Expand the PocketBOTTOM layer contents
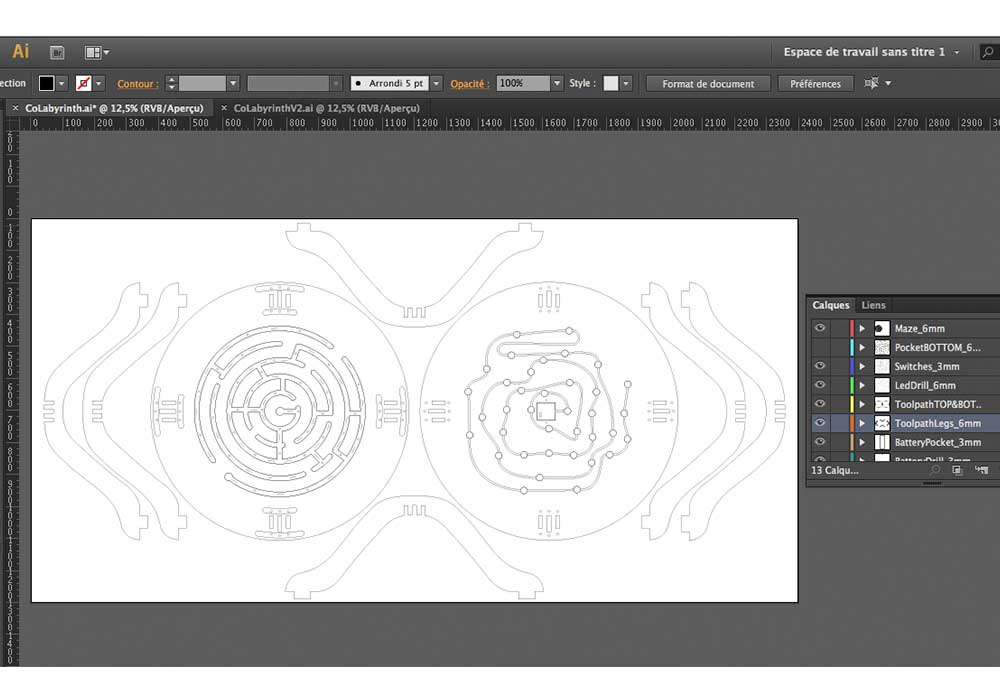The image size is (1000, 700). [x=862, y=347]
